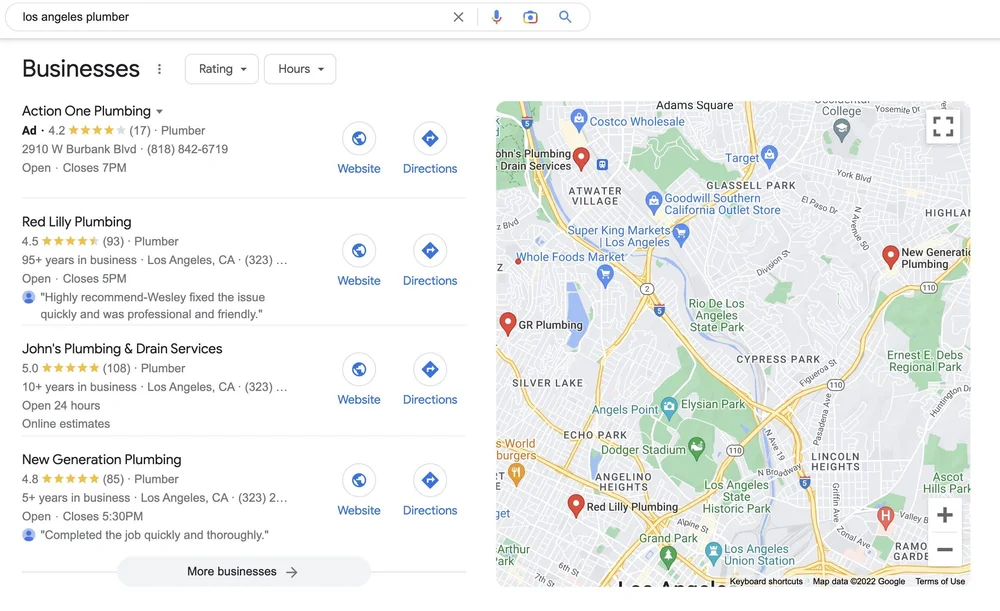Click the 'Map data ©2022 Google' attribution
This screenshot has width=1000, height=611.
pos(858,581)
